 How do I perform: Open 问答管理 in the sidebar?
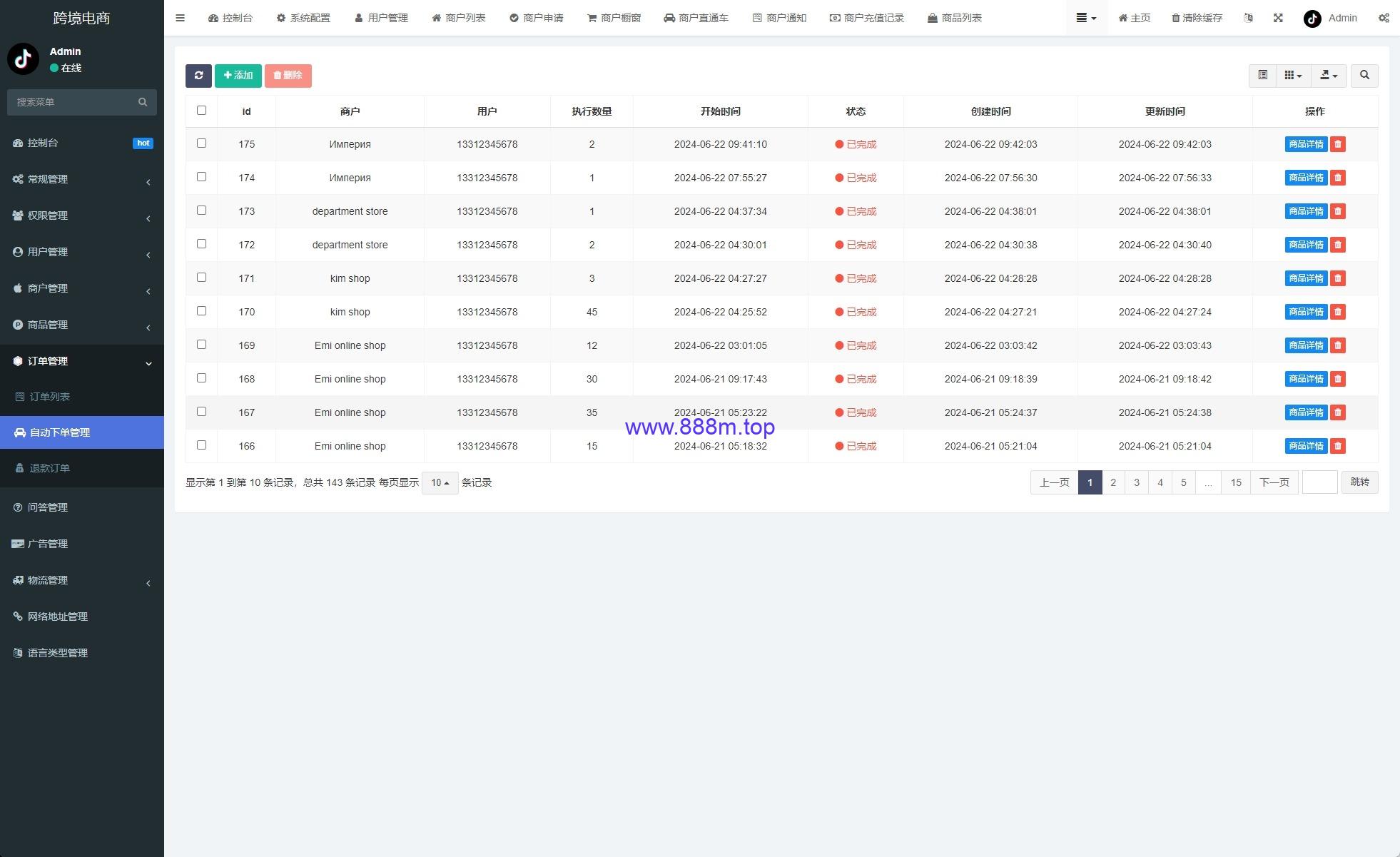point(82,507)
